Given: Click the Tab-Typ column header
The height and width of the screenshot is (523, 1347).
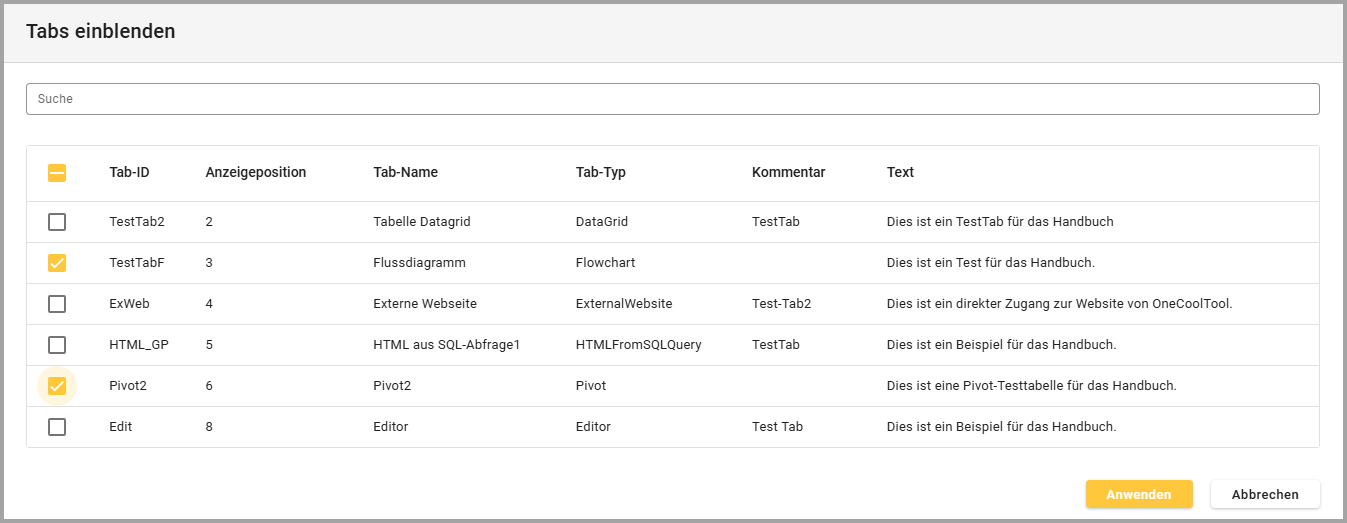Looking at the screenshot, I should pos(600,172).
